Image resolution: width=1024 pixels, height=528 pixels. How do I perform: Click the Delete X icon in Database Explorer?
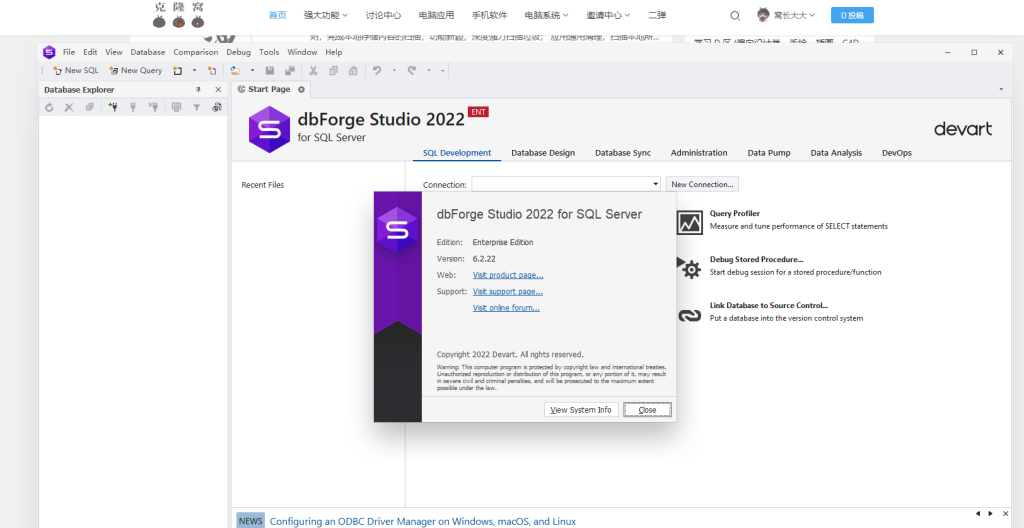click(69, 107)
